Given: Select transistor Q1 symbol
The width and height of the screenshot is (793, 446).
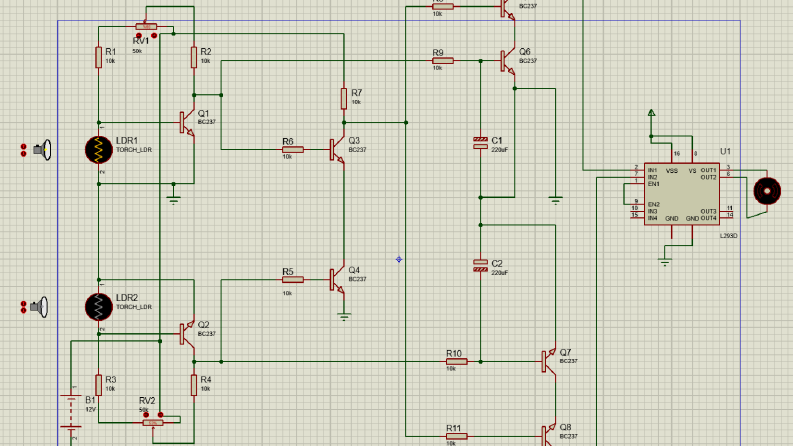Looking at the screenshot, I should (188, 122).
